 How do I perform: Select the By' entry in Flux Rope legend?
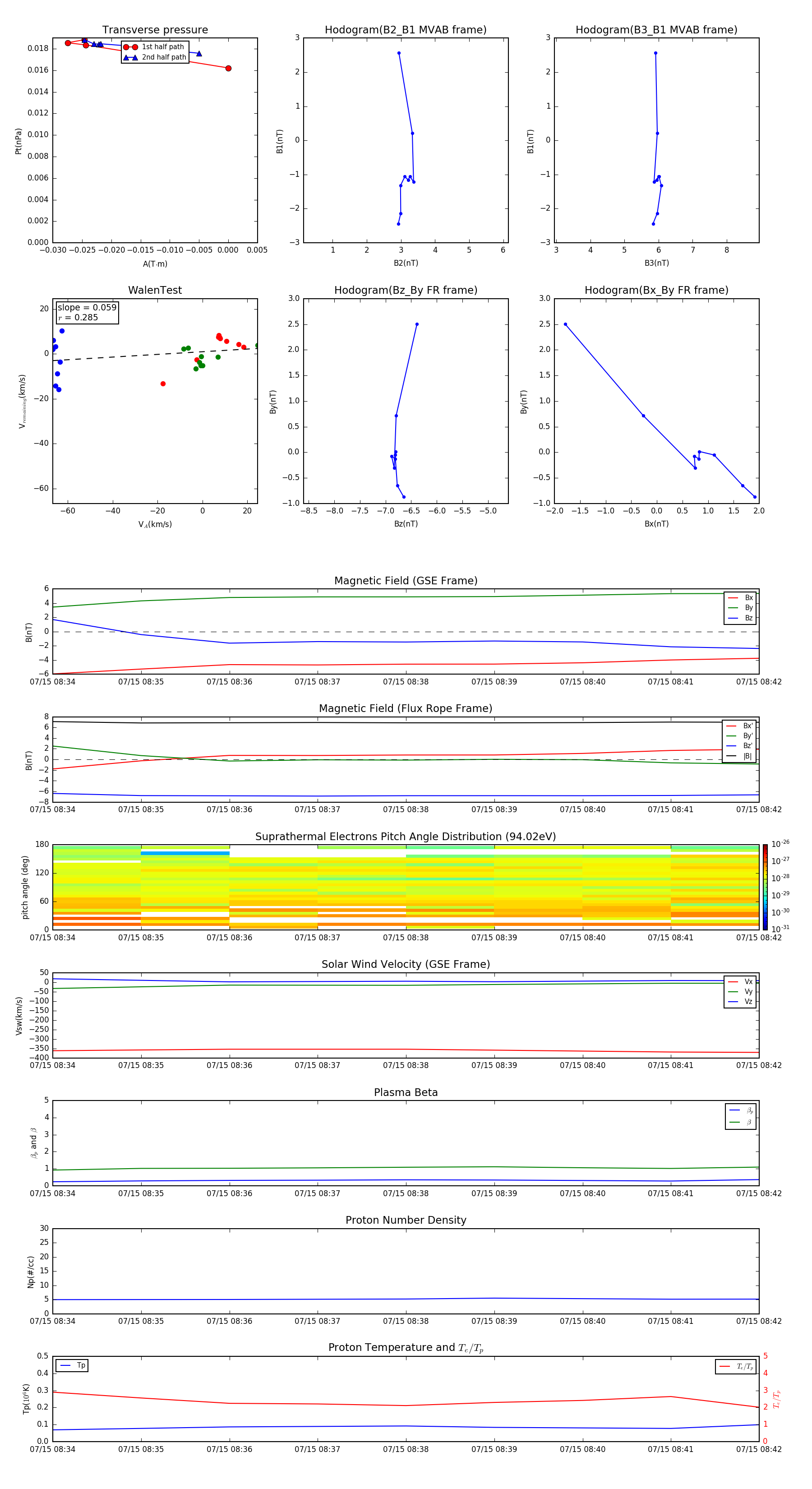(740, 736)
